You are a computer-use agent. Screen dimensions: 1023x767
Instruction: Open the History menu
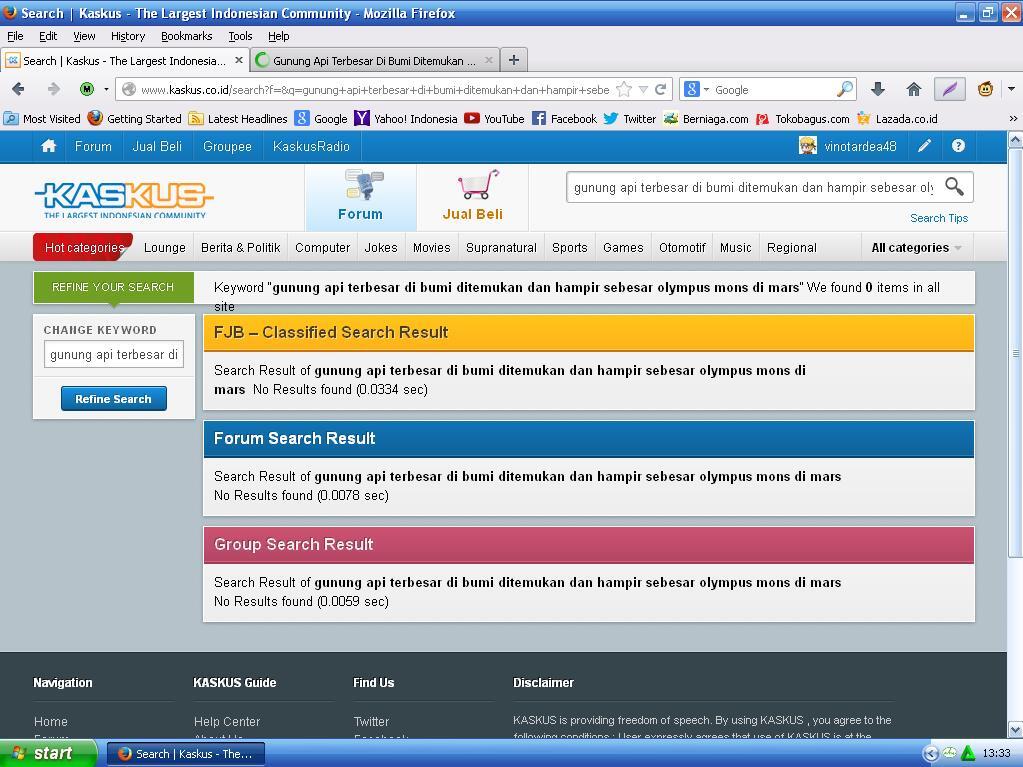(128, 36)
